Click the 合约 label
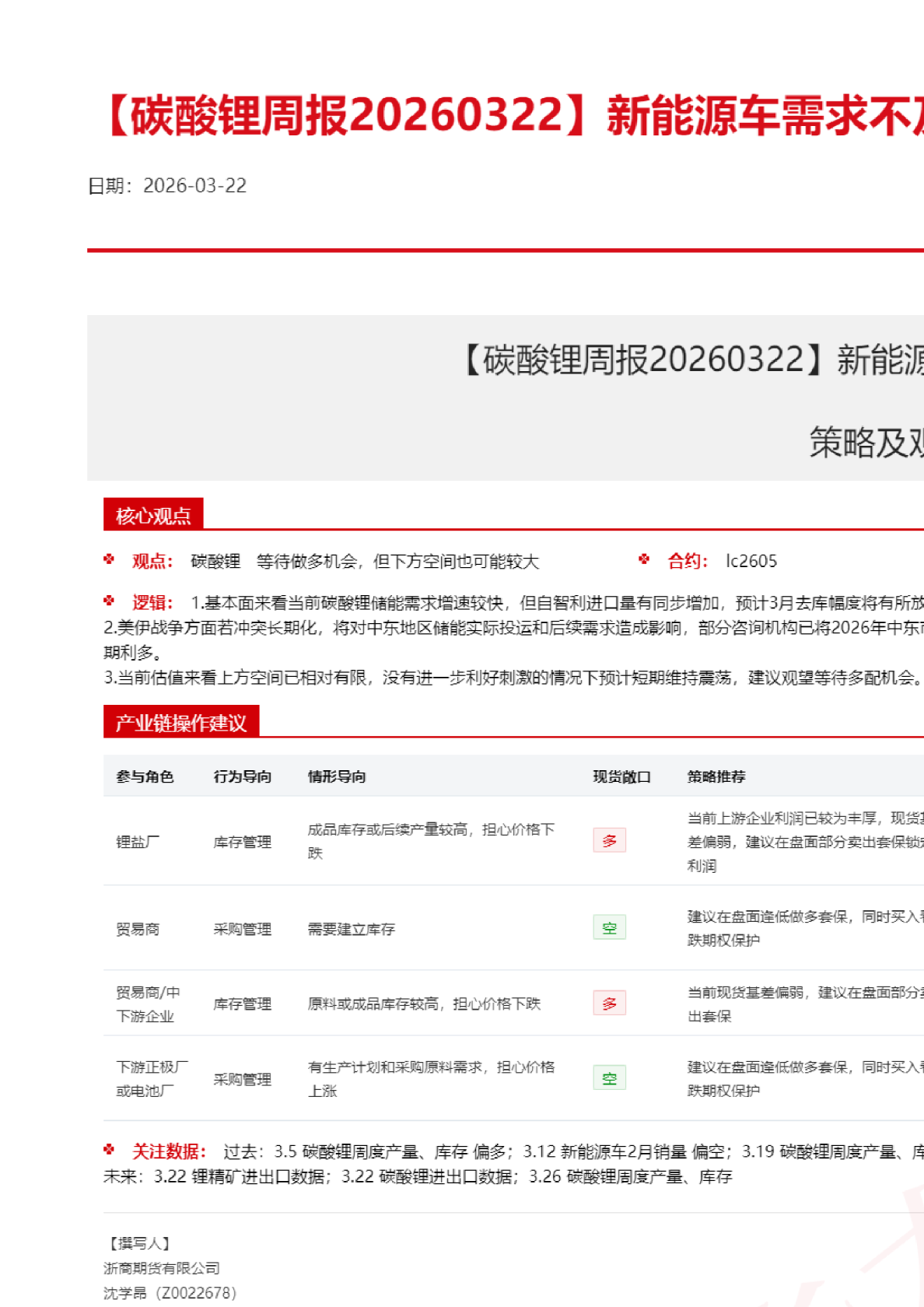The width and height of the screenshot is (924, 1307). click(x=688, y=561)
